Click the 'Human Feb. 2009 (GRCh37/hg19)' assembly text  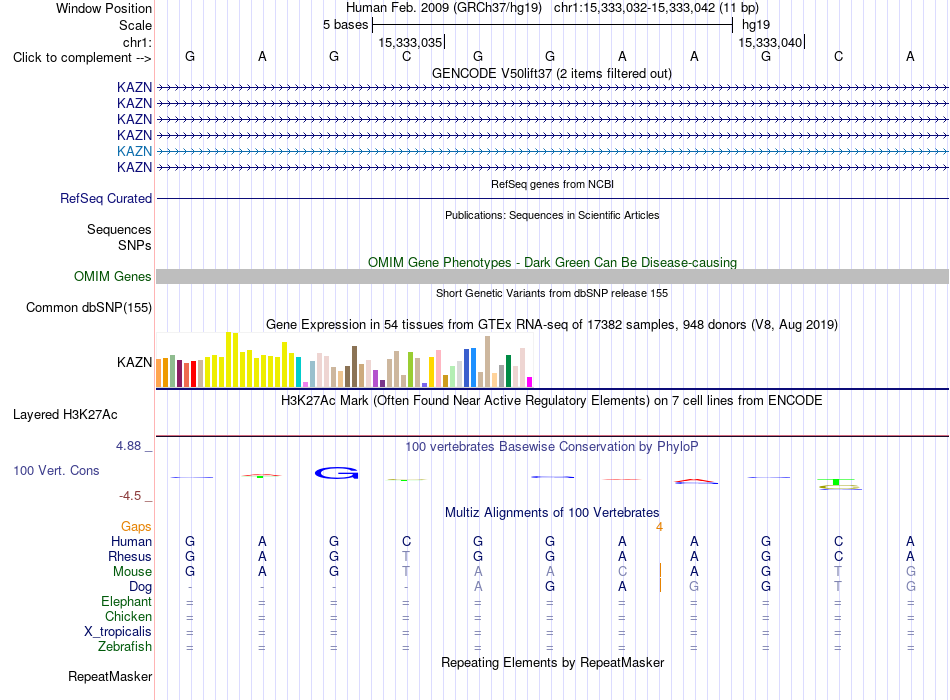(x=444, y=8)
